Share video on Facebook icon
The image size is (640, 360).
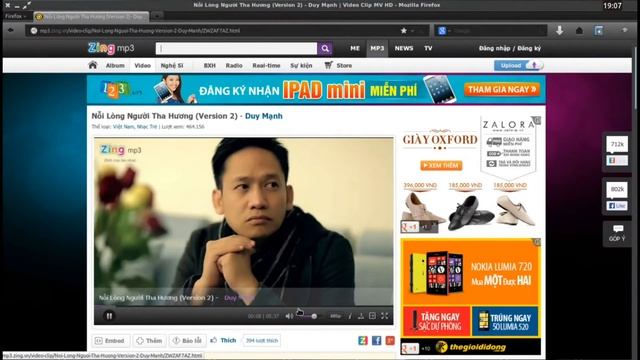[x=376, y=340]
